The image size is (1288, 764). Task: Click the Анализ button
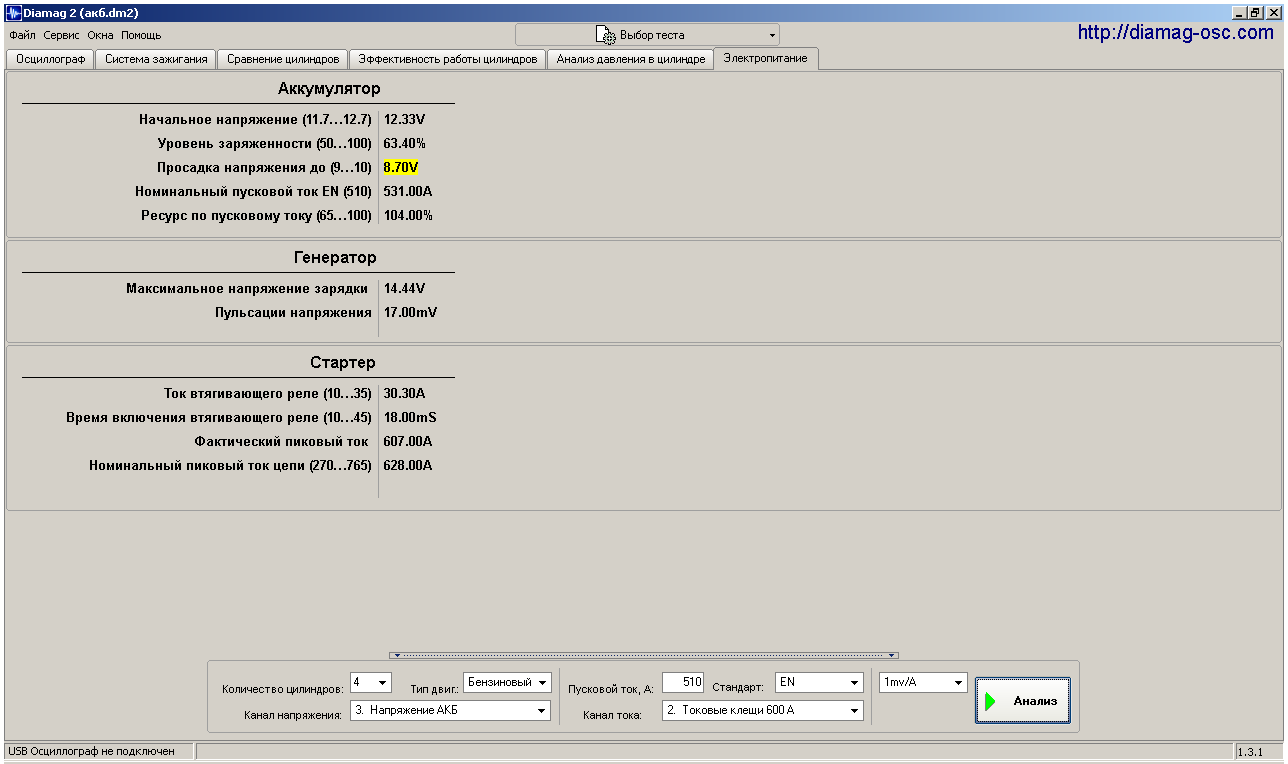coord(1023,701)
